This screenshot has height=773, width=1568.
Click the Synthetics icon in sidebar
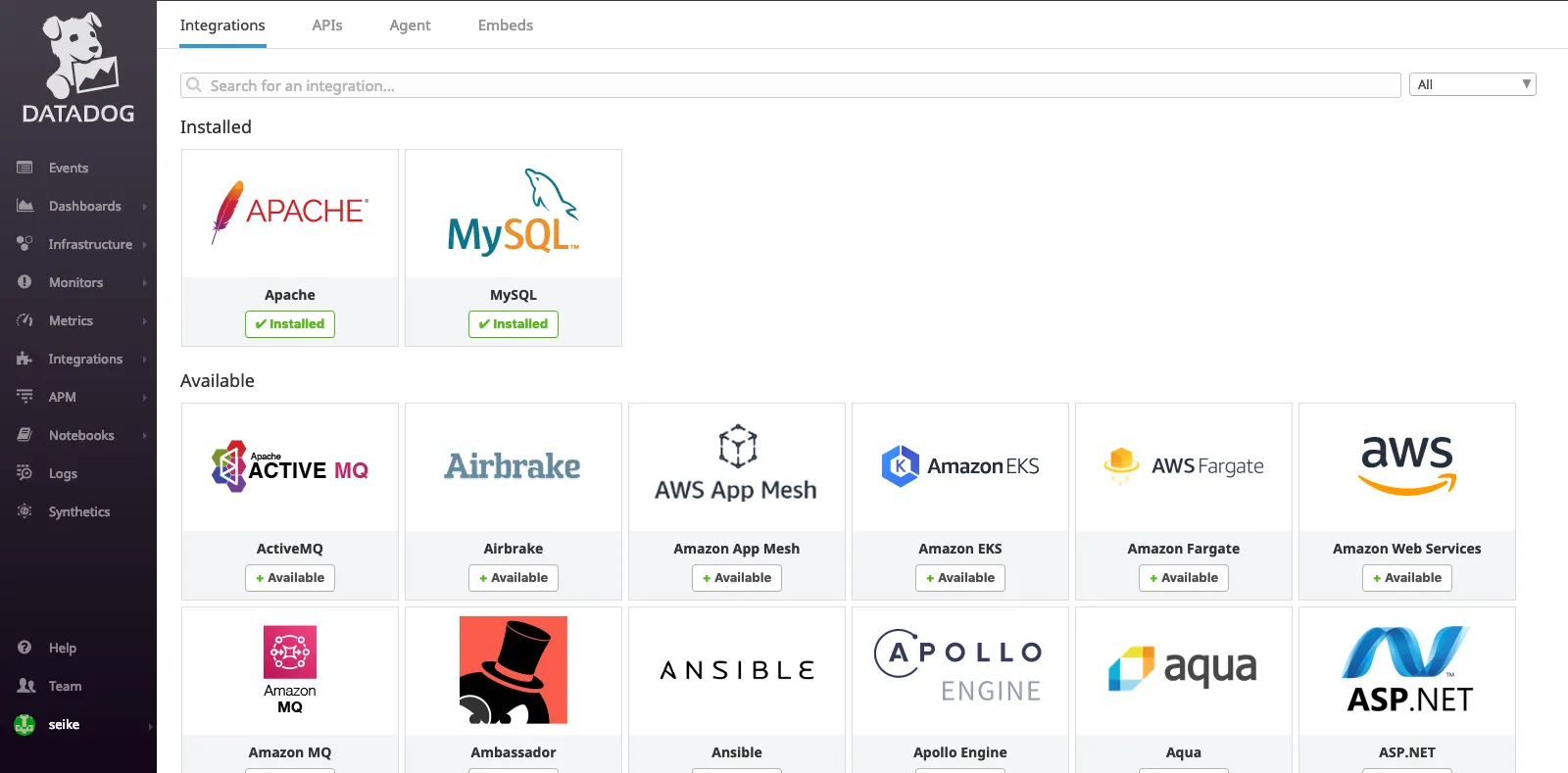coord(24,511)
